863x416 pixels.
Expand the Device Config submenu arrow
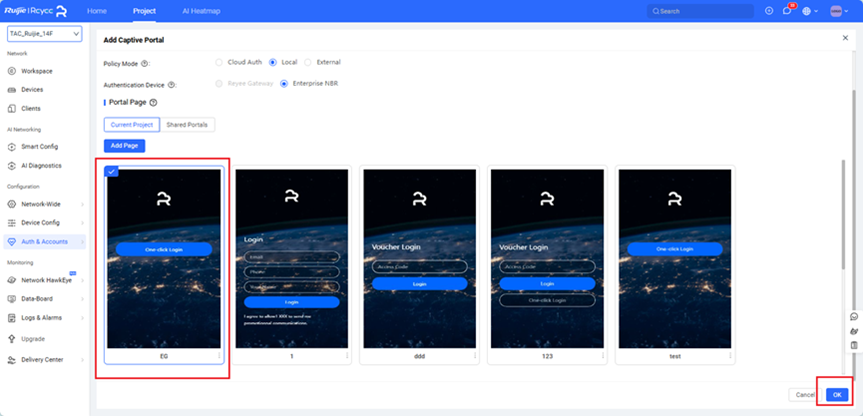pyautogui.click(x=82, y=223)
